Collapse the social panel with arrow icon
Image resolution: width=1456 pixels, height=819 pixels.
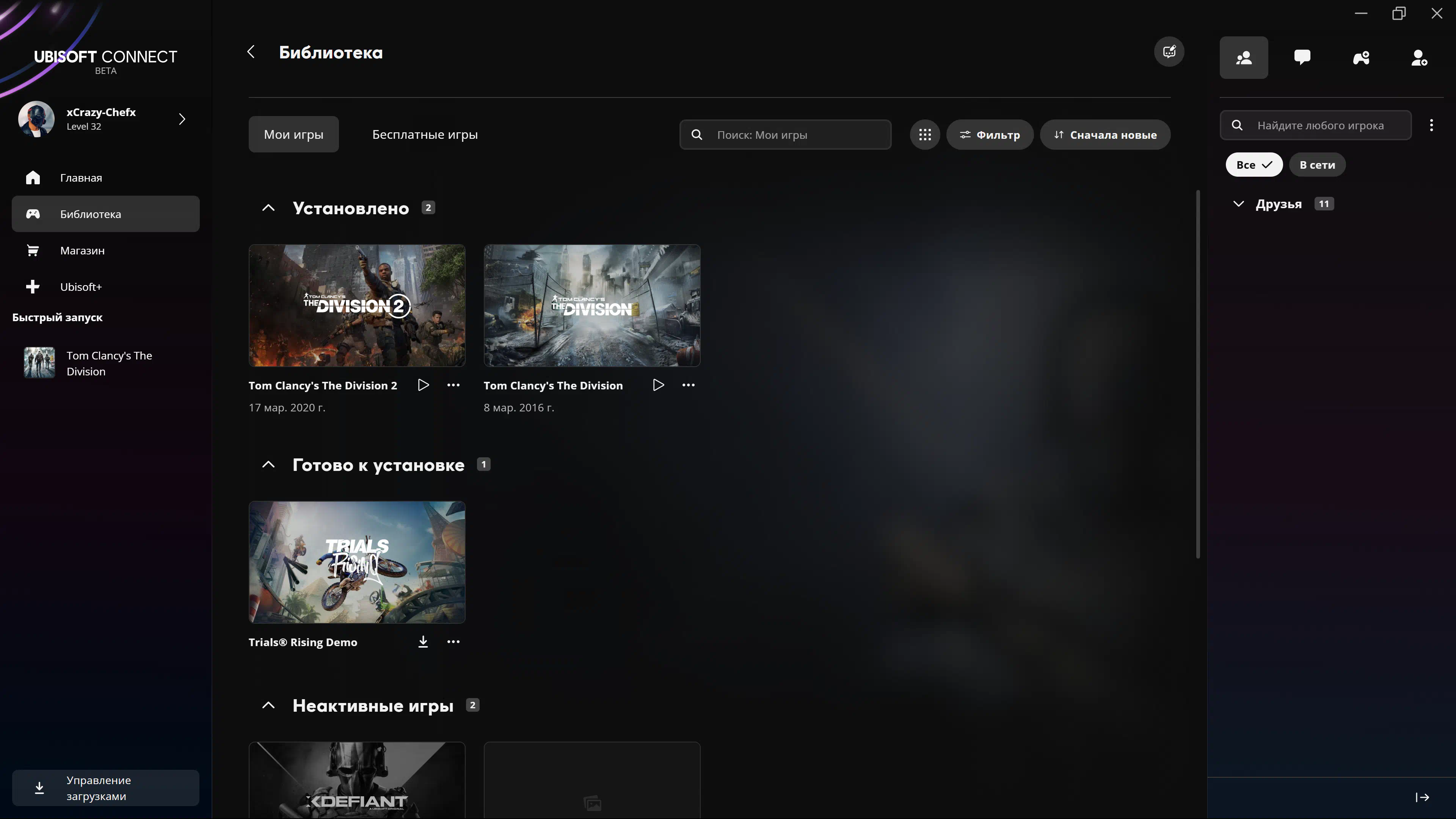1422,797
